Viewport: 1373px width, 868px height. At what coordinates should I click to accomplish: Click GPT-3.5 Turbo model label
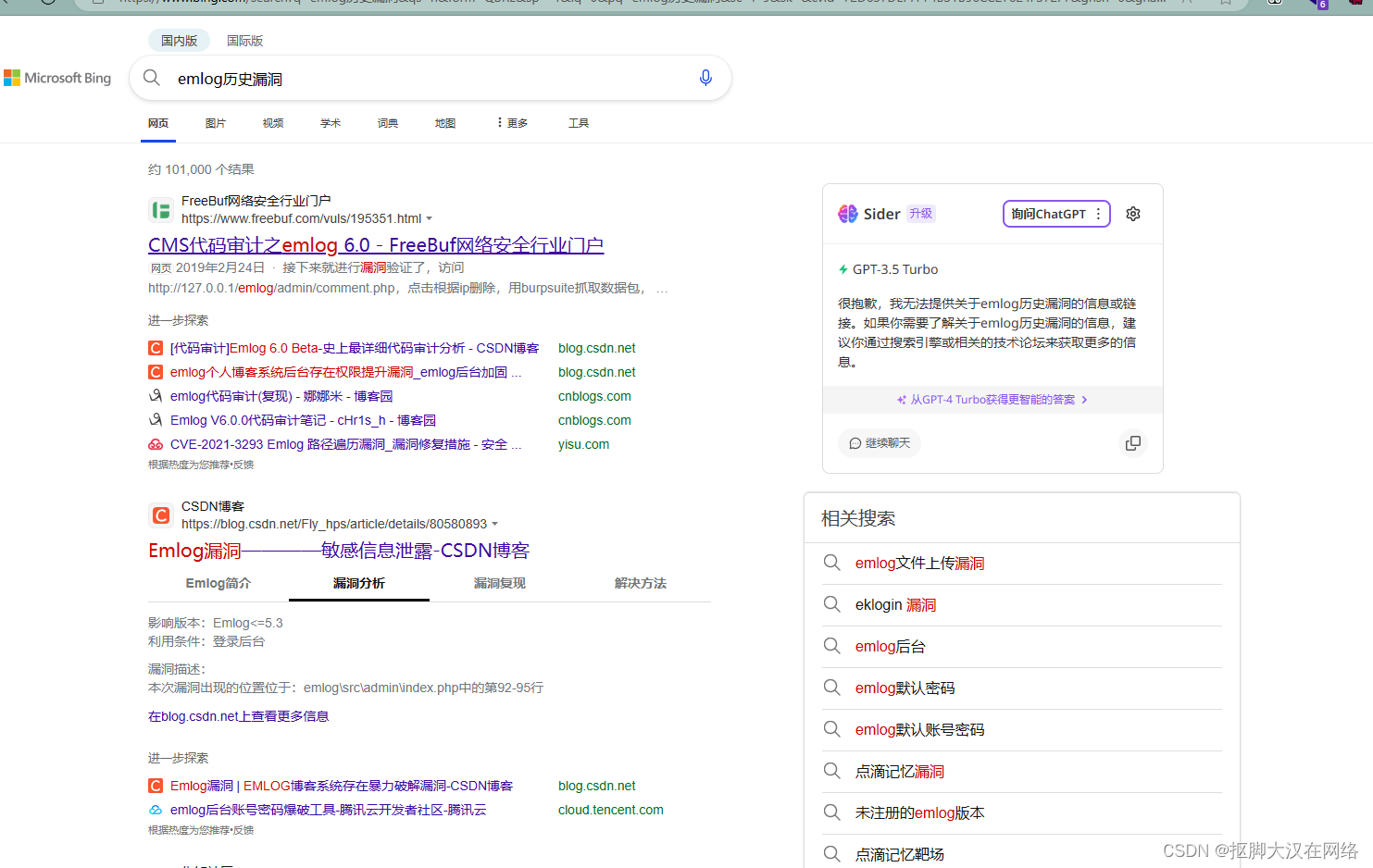(x=895, y=269)
